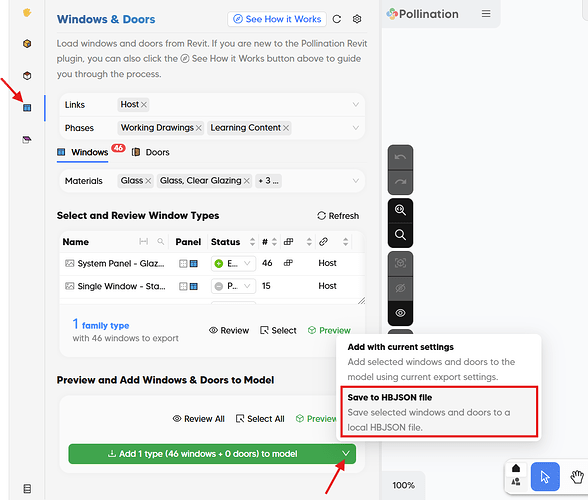This screenshot has height=500, width=588.
Task: Open status dropdown for System Panel row
Action: (233, 264)
